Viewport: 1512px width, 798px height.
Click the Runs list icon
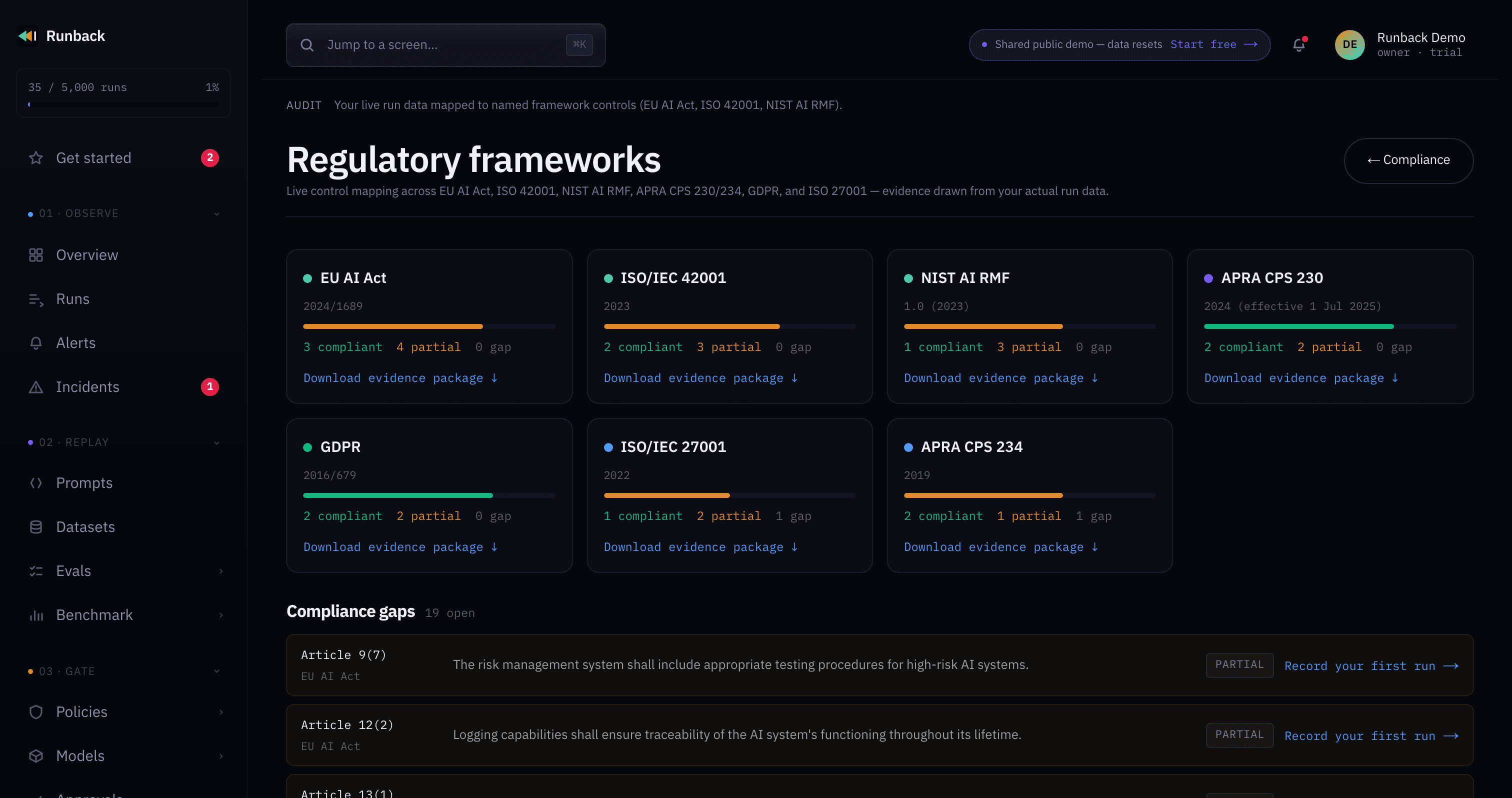(x=36, y=299)
